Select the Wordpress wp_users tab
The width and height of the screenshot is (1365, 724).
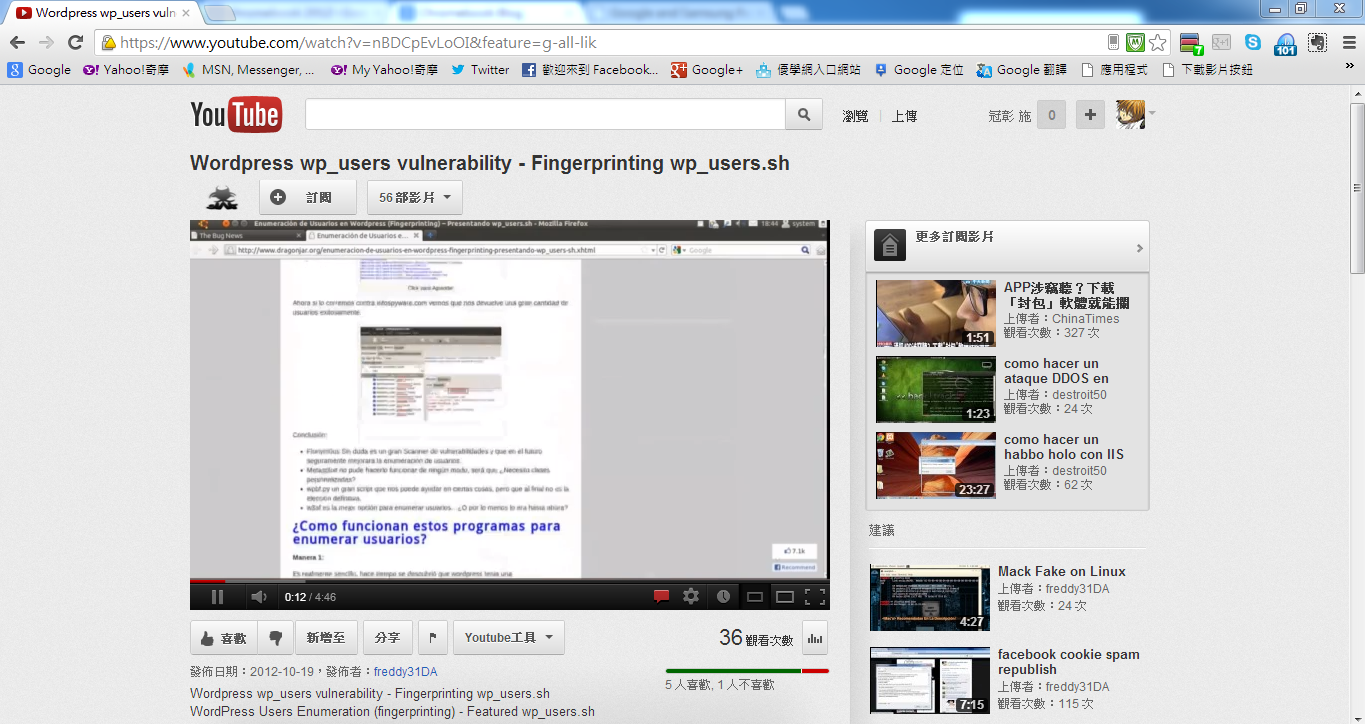coord(104,13)
